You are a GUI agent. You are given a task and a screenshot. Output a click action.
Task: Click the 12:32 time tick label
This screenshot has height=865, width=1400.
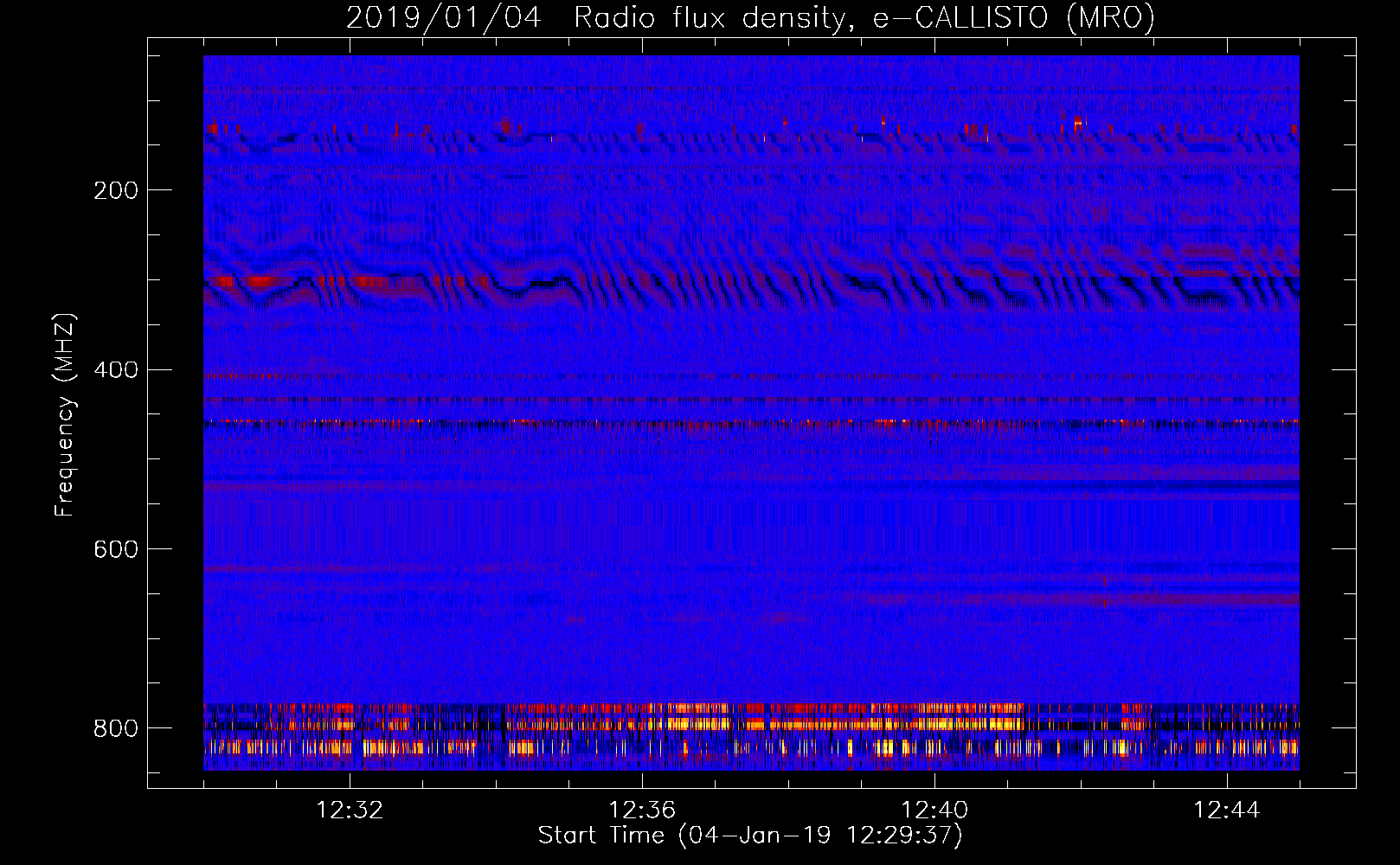[x=350, y=811]
